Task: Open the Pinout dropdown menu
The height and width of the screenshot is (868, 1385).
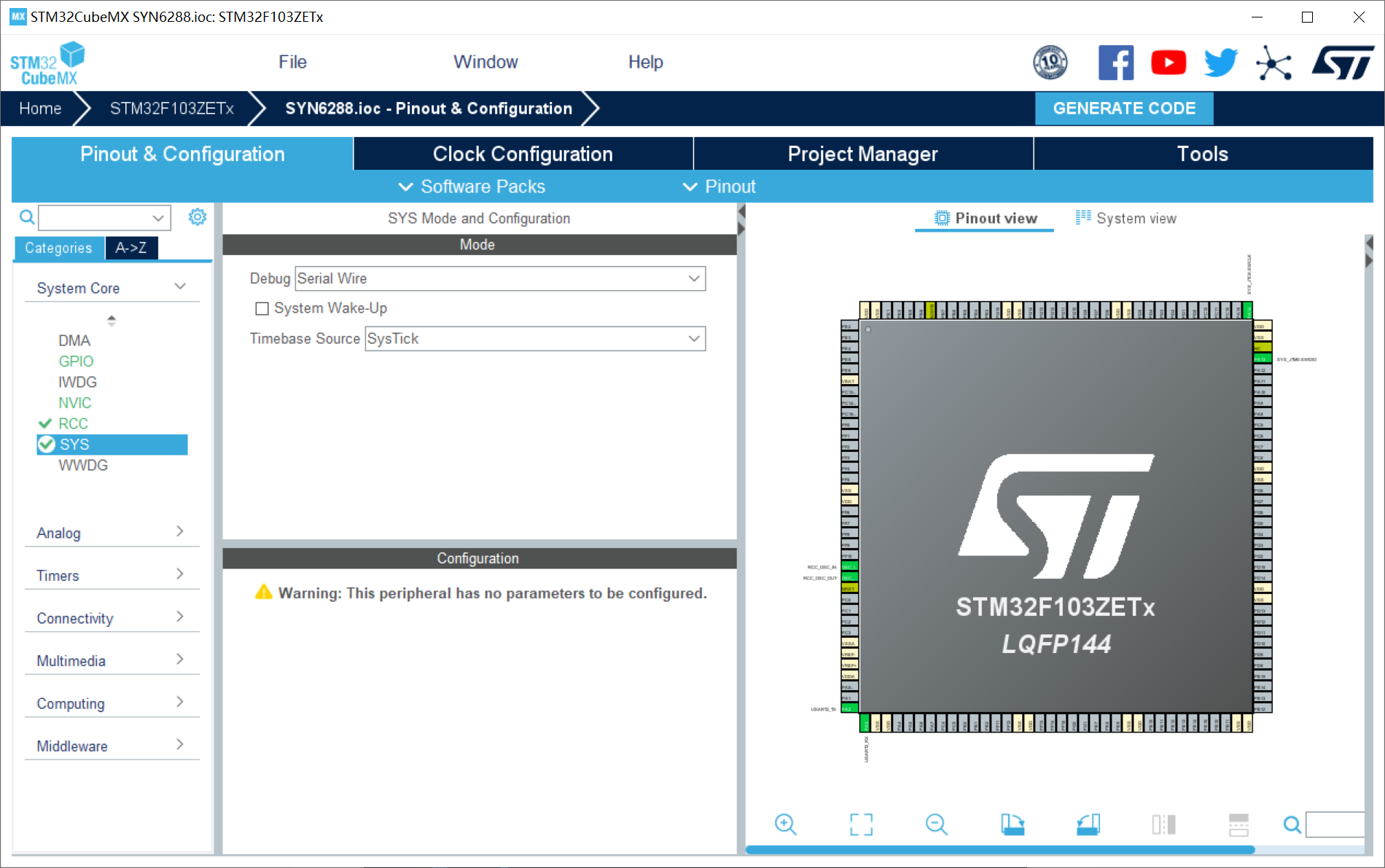Action: tap(719, 187)
